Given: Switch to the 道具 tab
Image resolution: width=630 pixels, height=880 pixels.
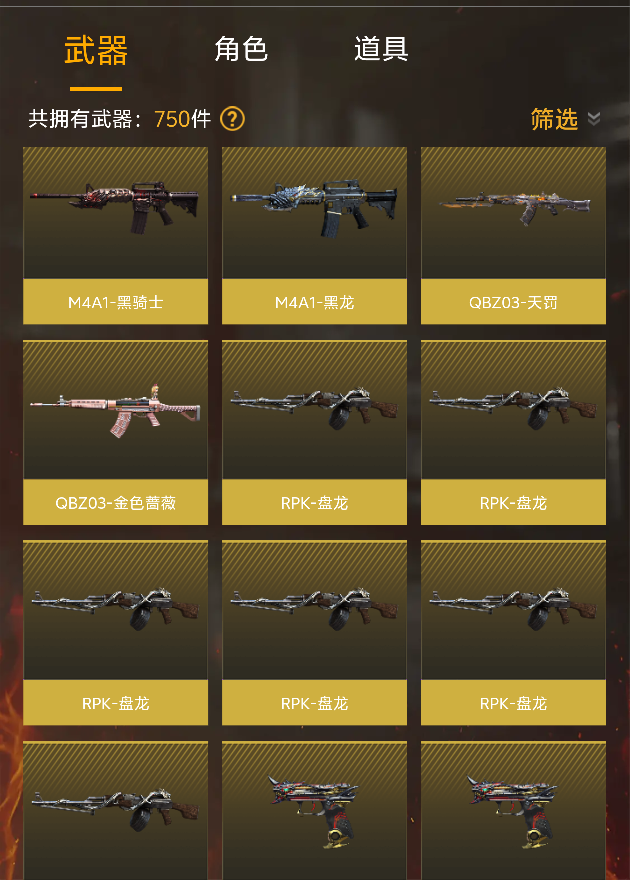Looking at the screenshot, I should click(381, 49).
